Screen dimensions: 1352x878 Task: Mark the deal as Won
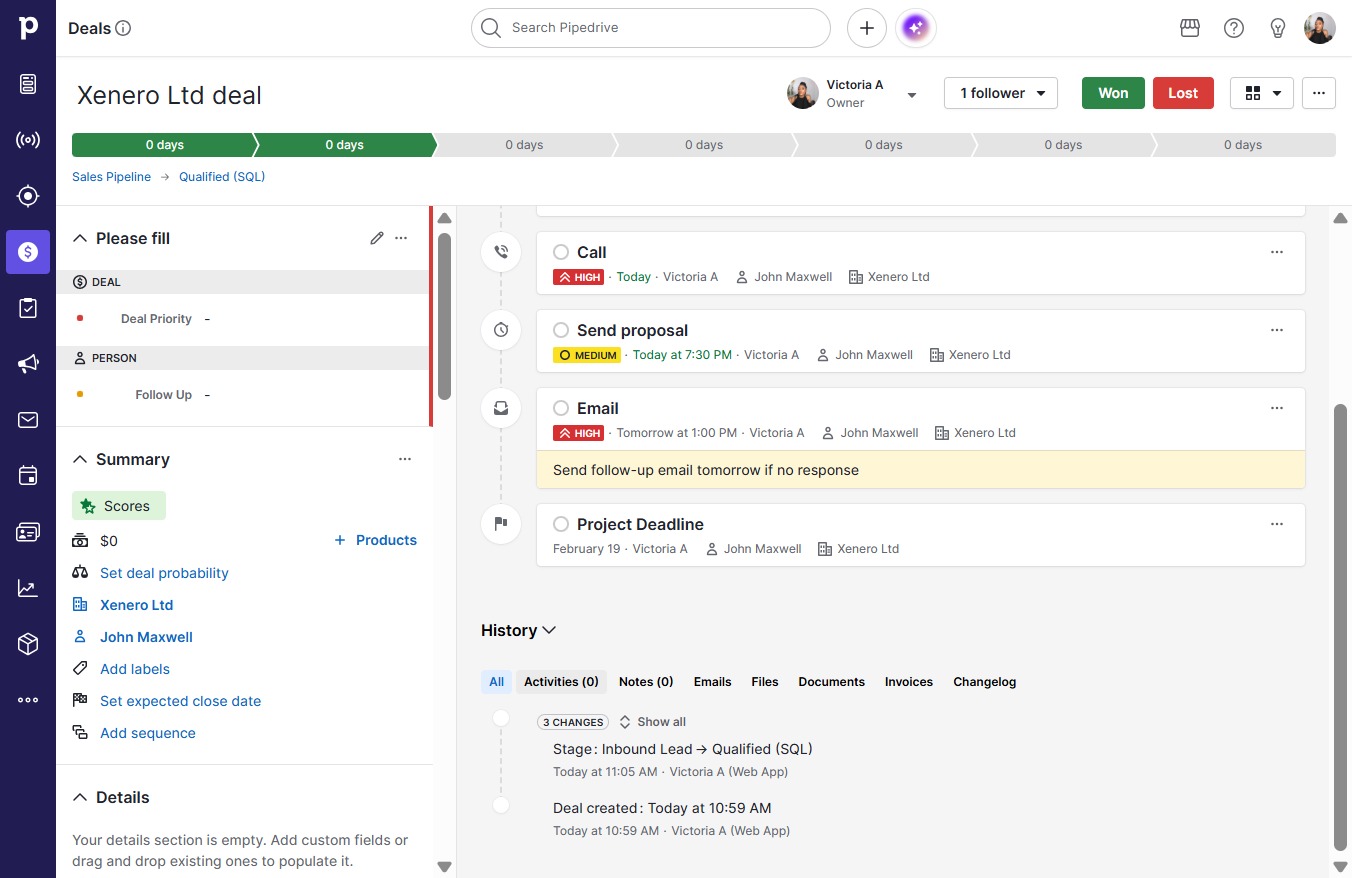pos(1113,93)
